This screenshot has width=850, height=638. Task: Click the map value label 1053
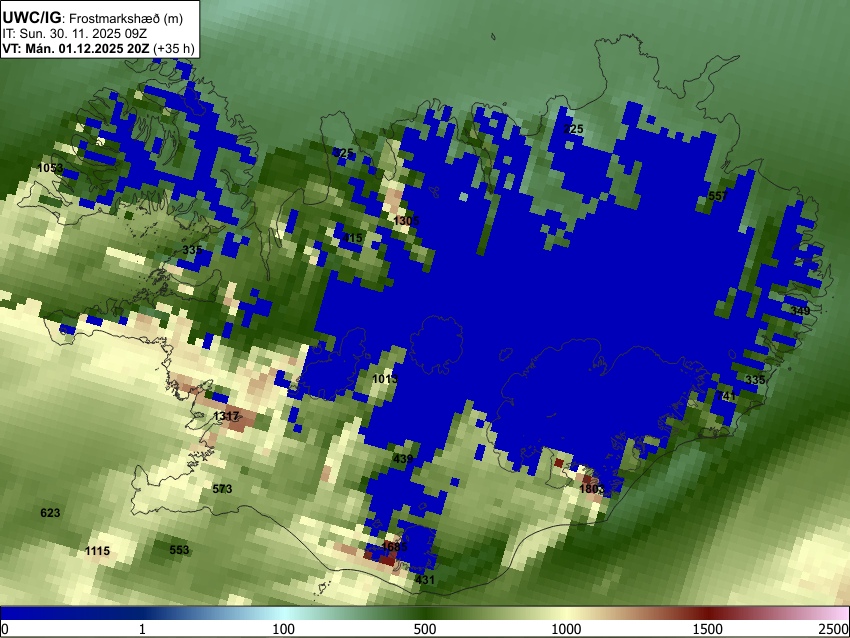coord(50,168)
